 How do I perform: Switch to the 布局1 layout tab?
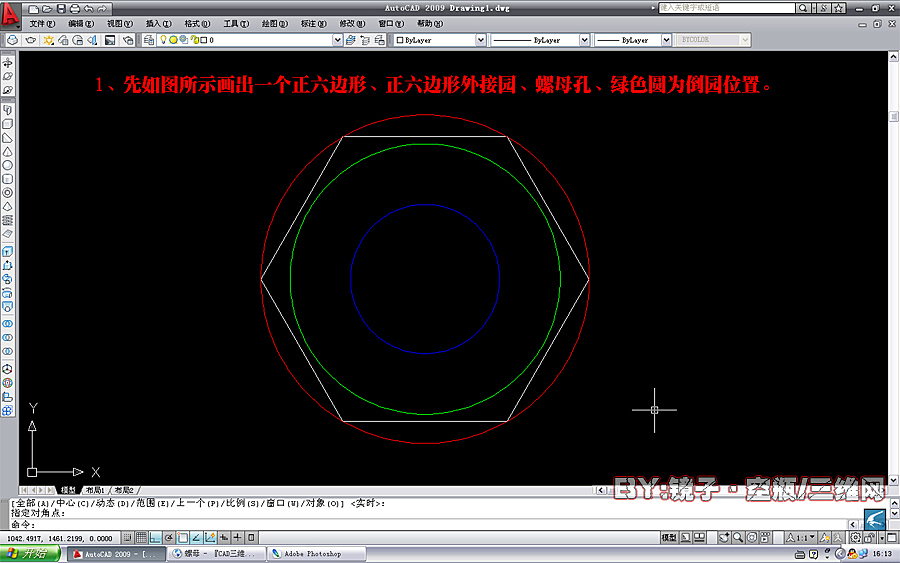click(x=95, y=490)
